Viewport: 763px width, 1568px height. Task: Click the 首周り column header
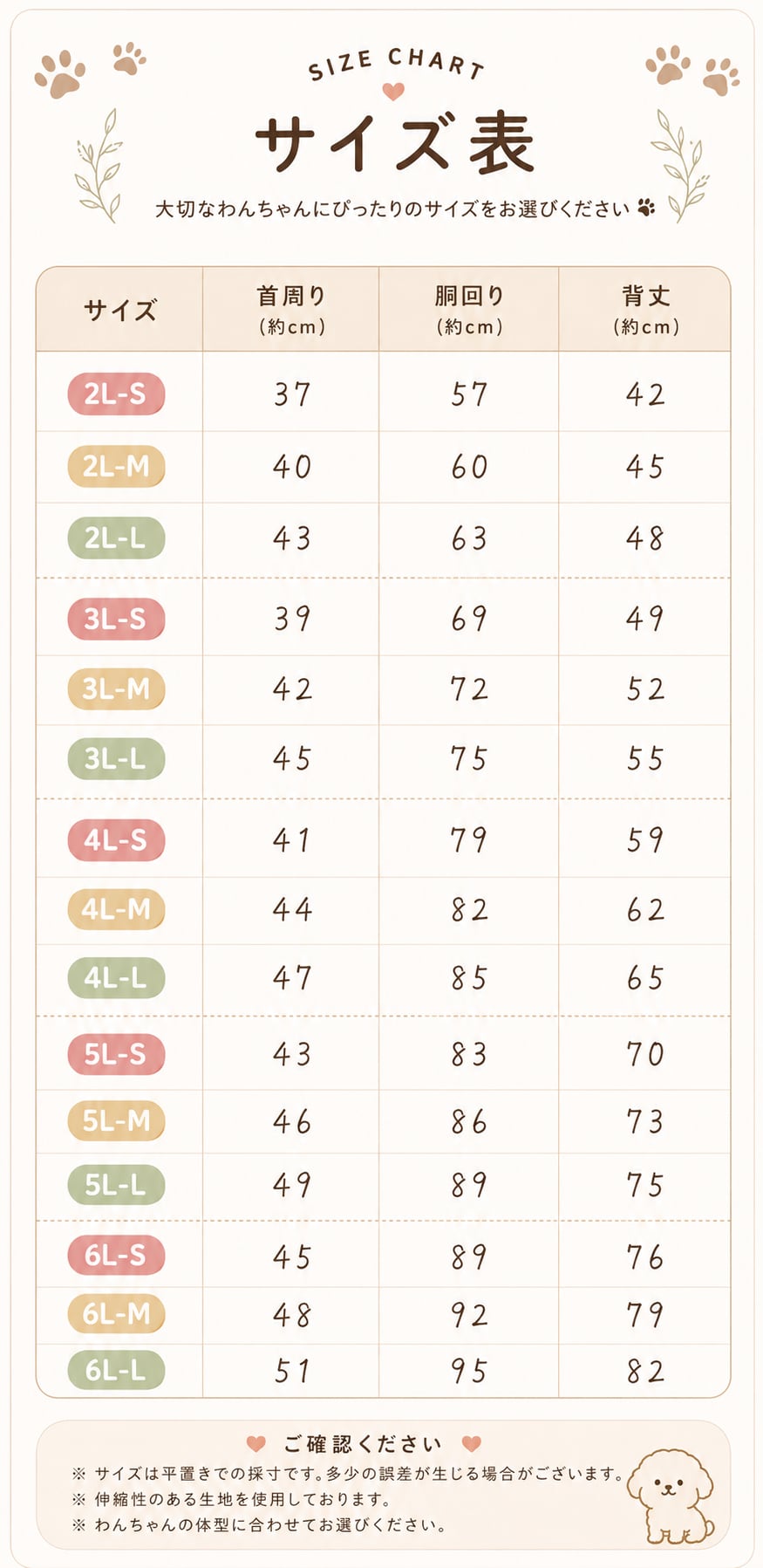[292, 310]
